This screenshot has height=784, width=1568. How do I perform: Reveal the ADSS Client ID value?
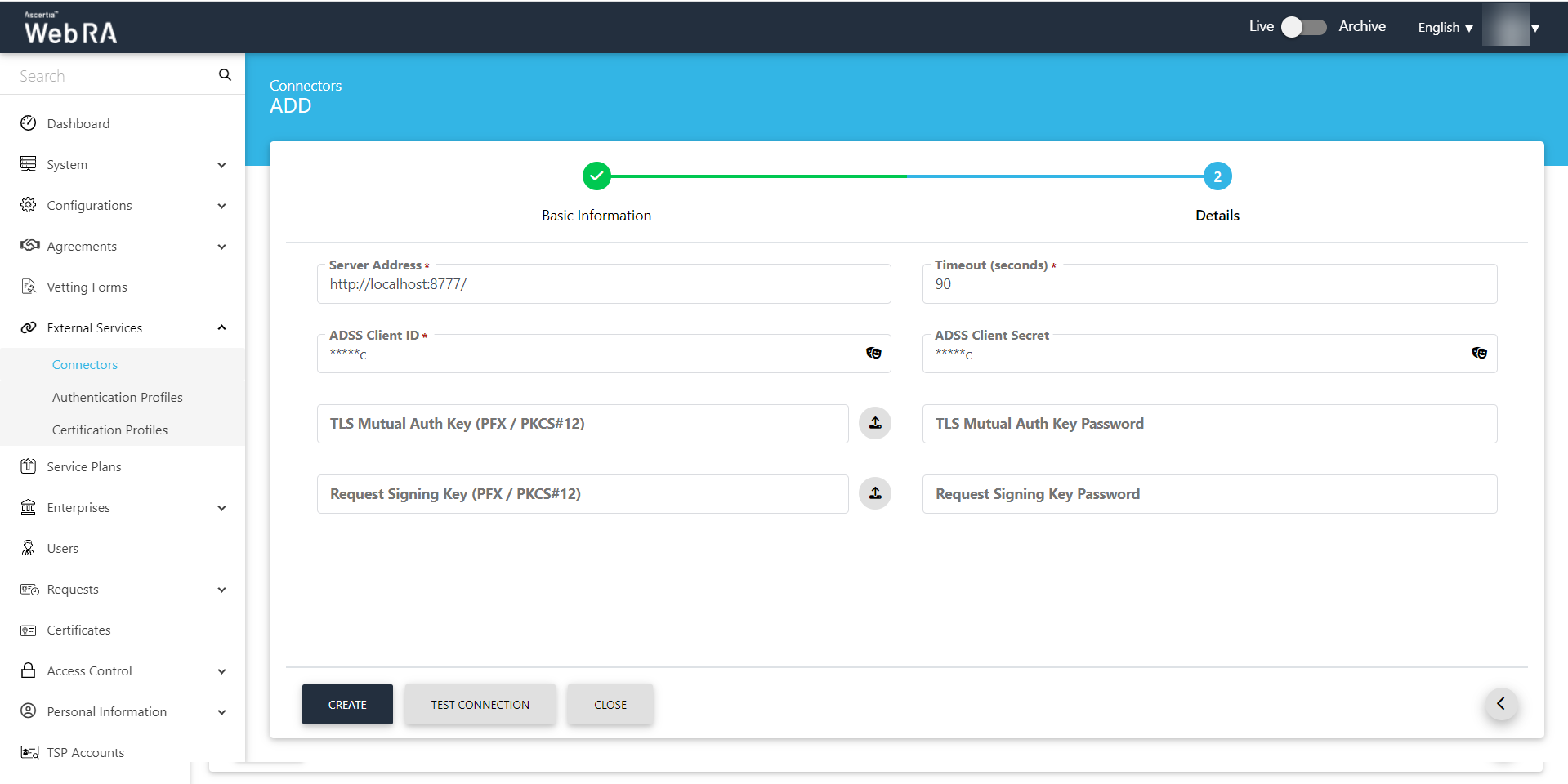(873, 353)
